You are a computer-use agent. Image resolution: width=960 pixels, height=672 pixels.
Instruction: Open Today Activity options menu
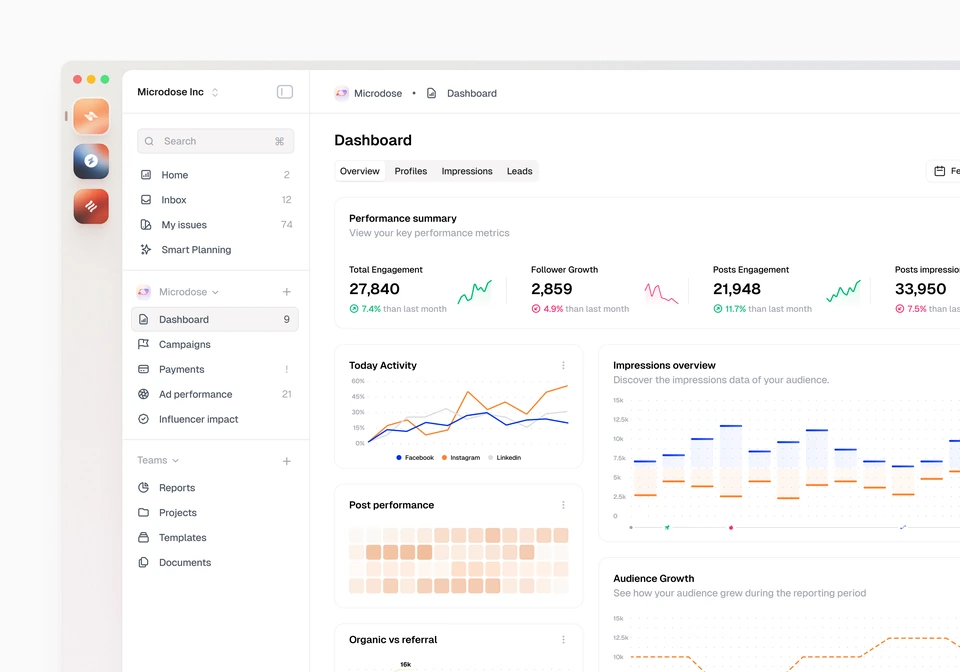563,365
